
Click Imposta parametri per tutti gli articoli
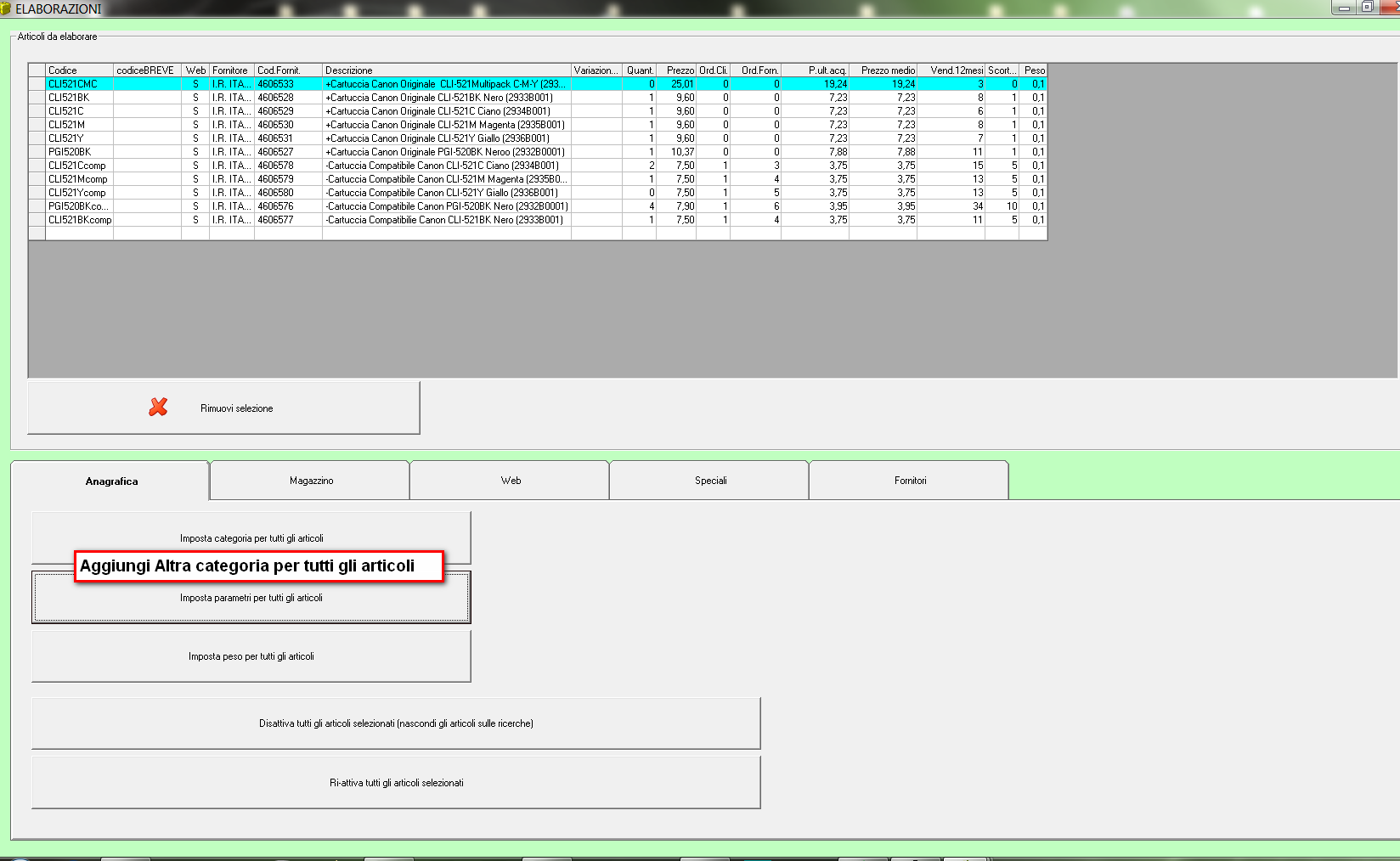251,598
